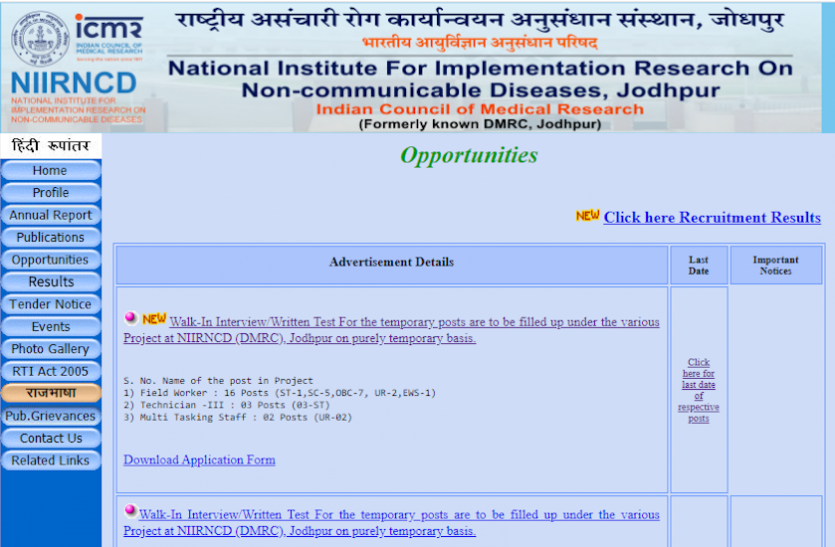Open the Results sidebar item
The image size is (835, 547).
51,282
